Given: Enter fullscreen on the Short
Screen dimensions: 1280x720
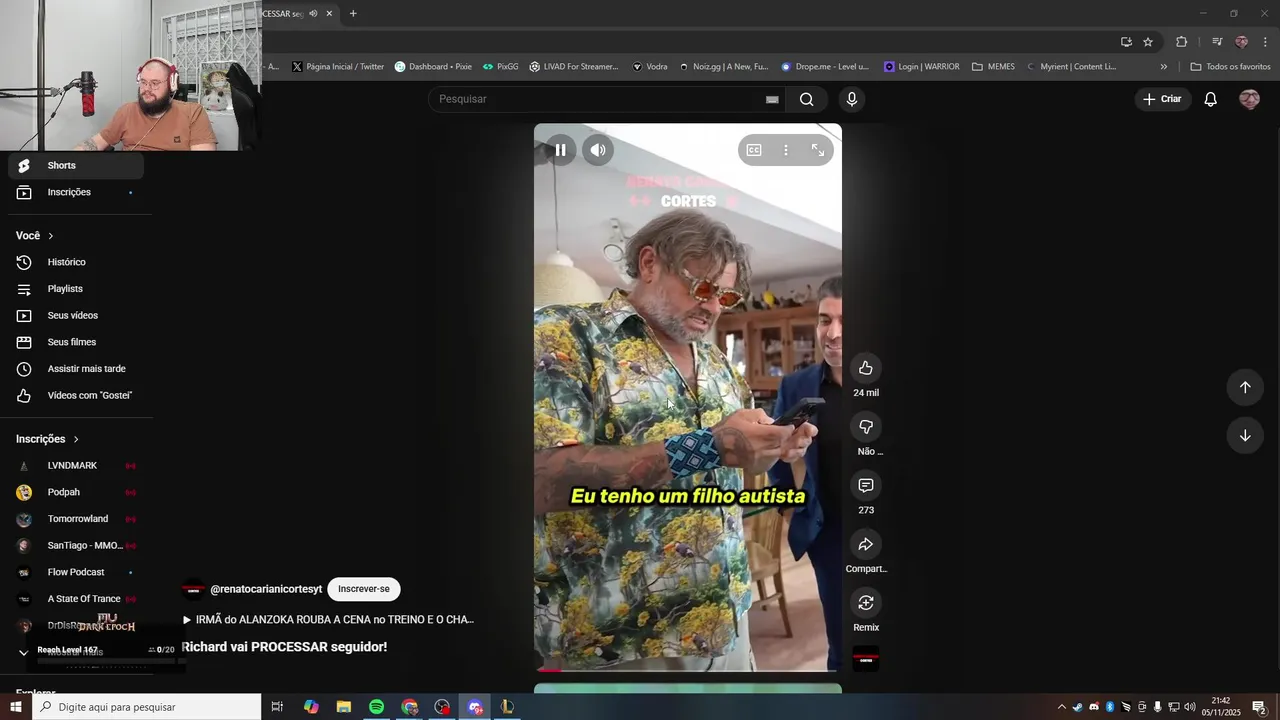Looking at the screenshot, I should point(818,150).
